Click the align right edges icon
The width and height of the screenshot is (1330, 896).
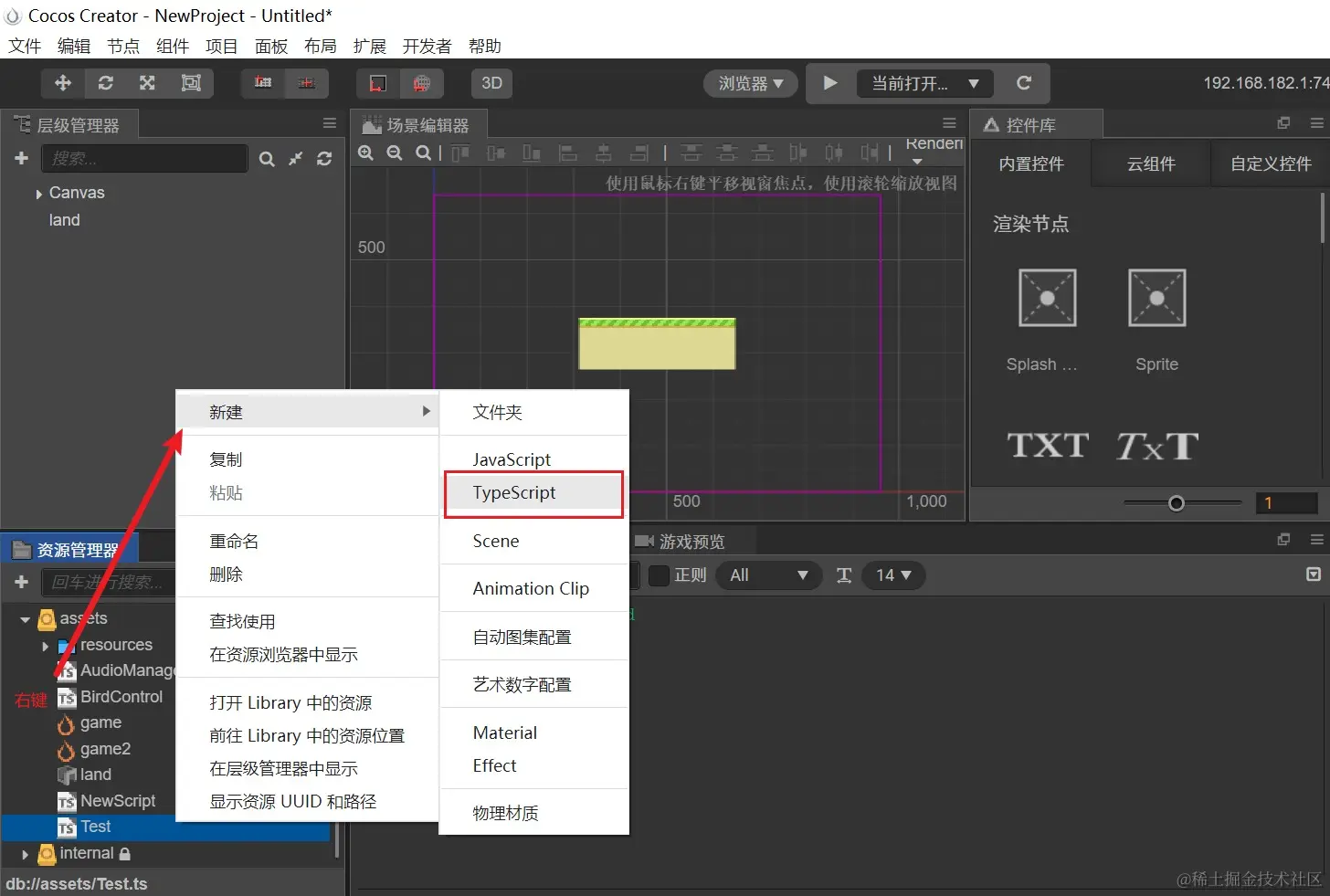(639, 153)
